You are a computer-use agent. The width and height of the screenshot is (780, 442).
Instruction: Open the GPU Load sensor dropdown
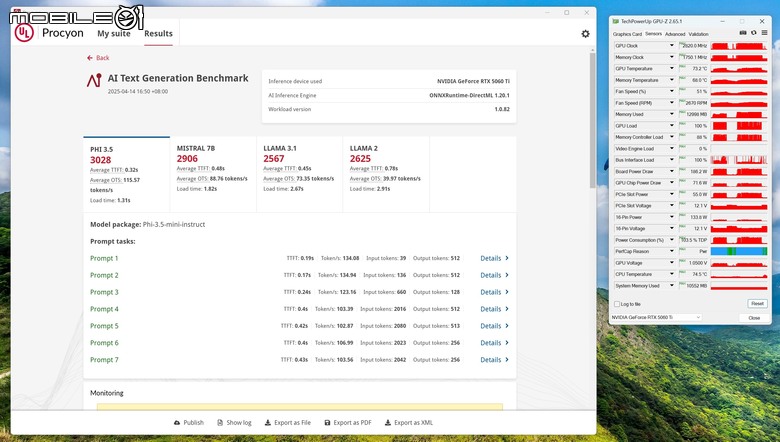coord(672,126)
